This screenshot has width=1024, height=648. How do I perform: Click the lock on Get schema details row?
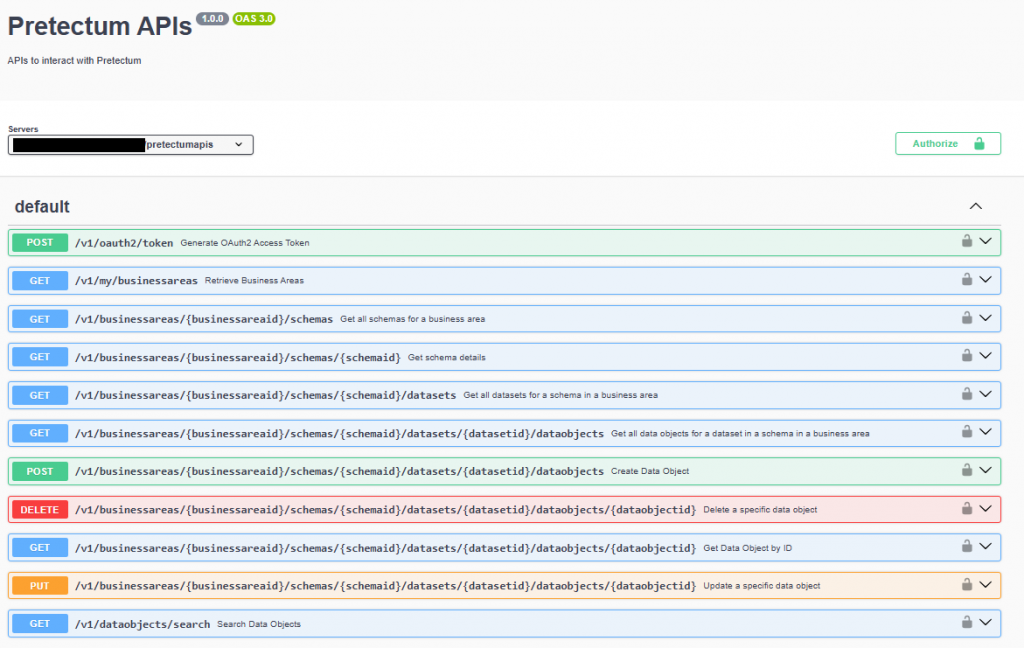point(967,355)
